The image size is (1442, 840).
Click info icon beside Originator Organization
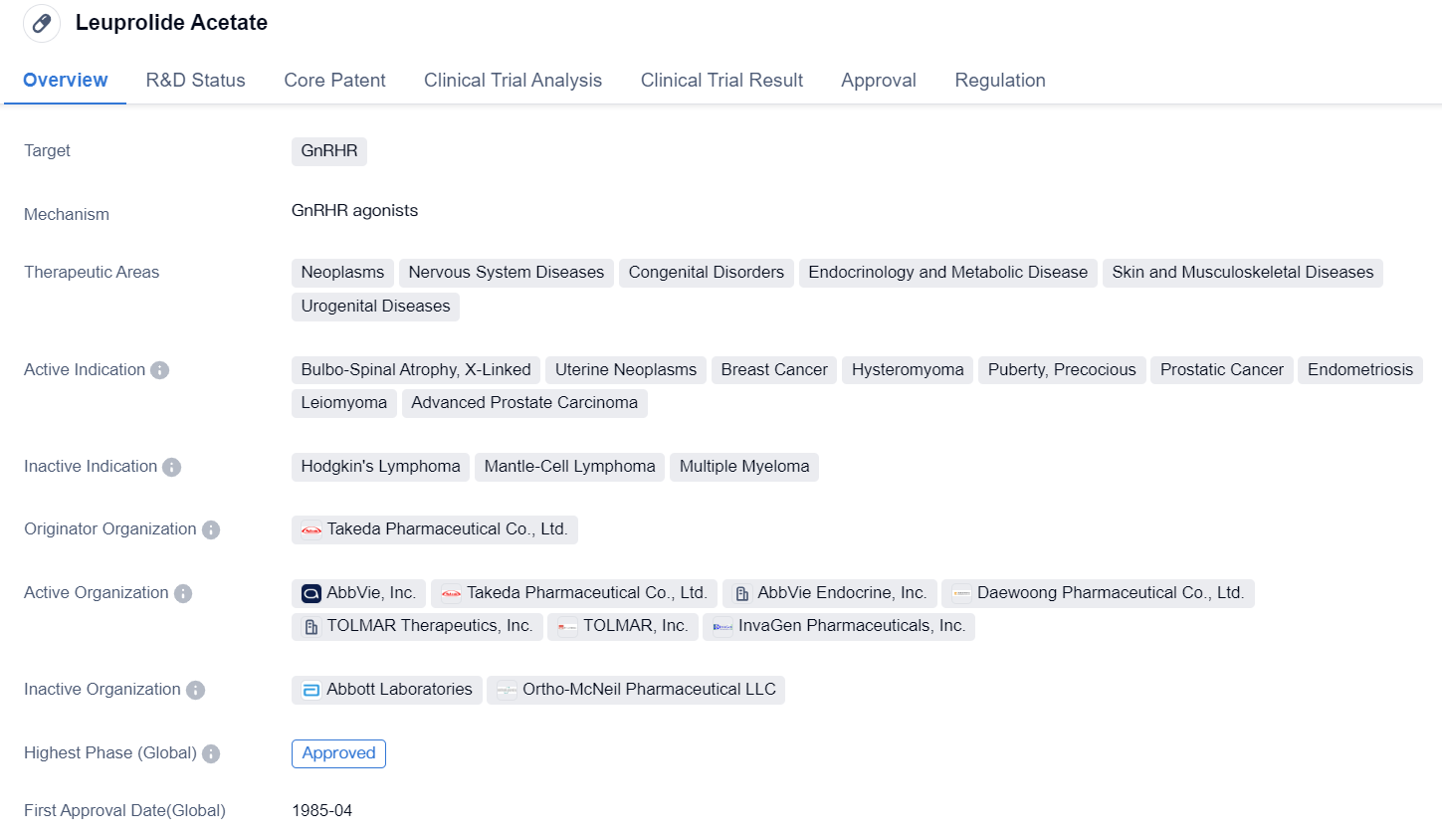point(211,529)
